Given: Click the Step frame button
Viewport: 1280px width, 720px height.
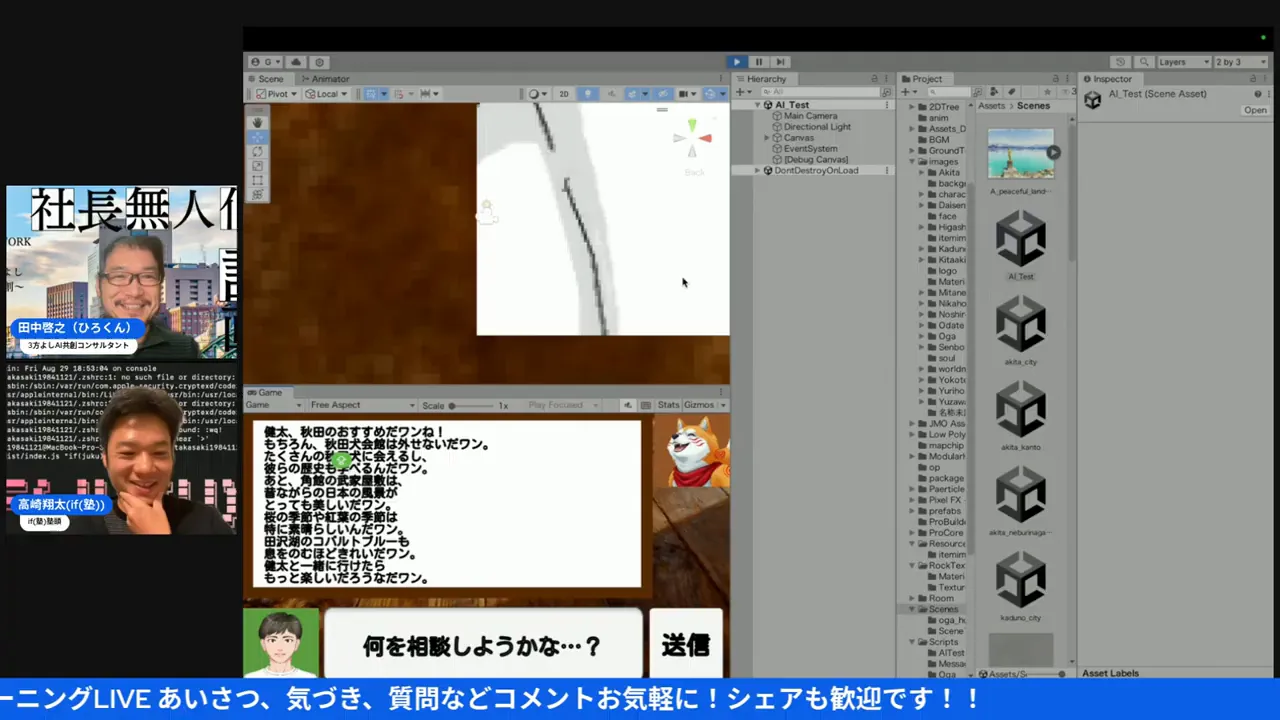Looking at the screenshot, I should 780,62.
